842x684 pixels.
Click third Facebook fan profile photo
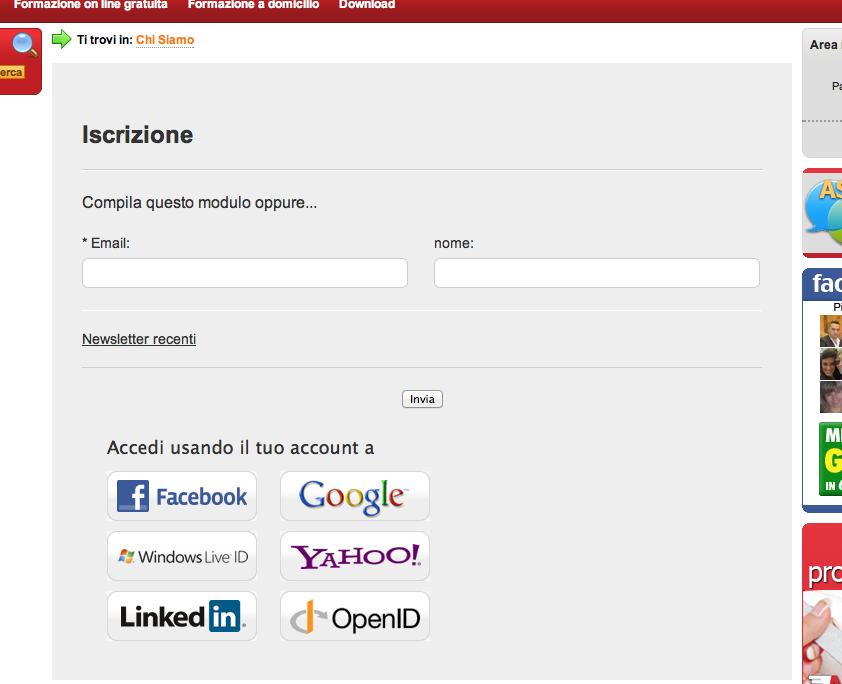(831, 397)
